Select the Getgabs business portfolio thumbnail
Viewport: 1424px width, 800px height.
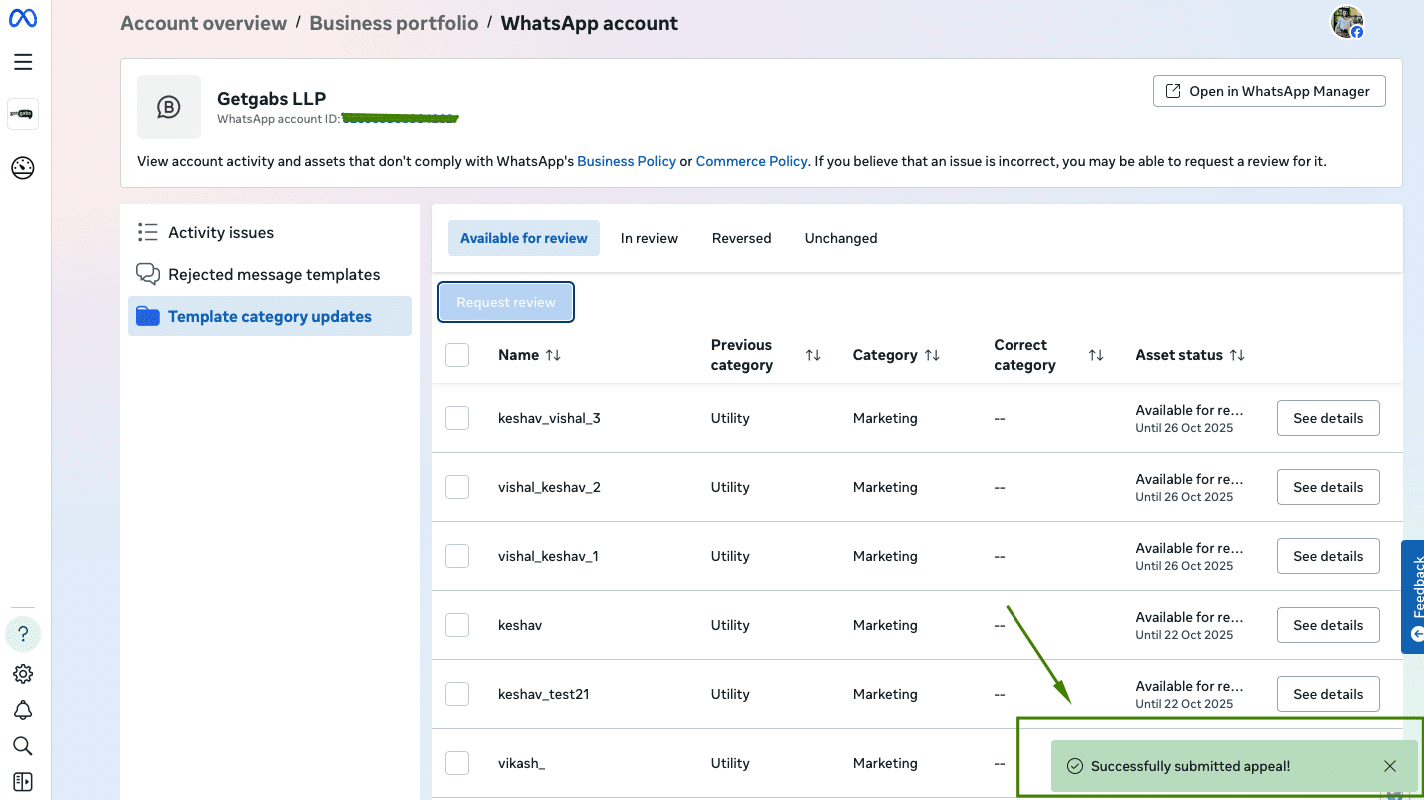pos(23,114)
